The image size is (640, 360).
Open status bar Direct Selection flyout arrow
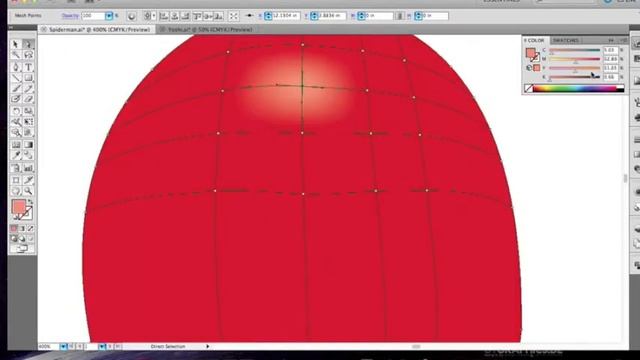[208, 347]
